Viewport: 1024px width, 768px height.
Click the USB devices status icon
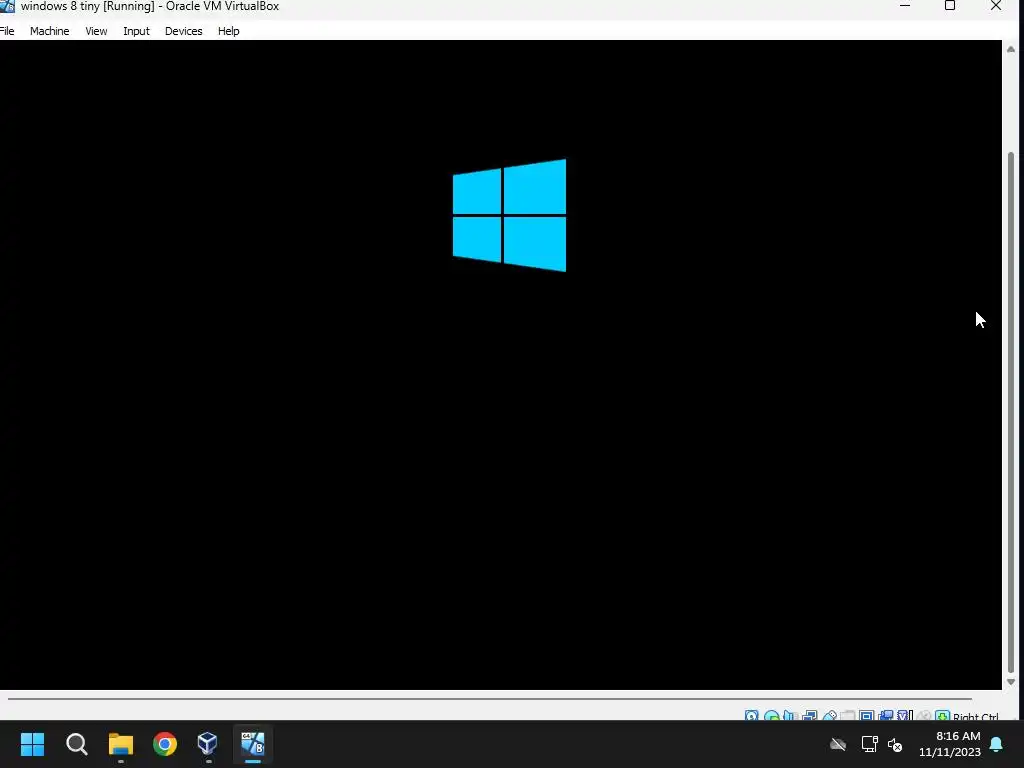pos(829,715)
